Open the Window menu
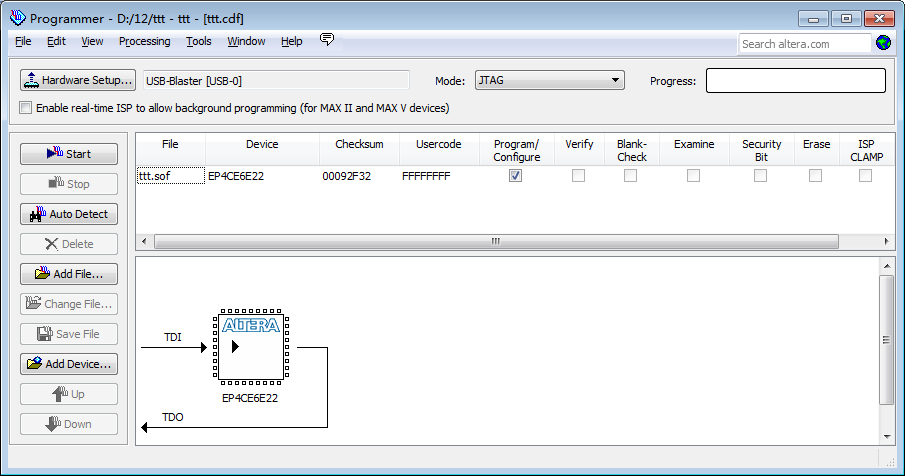The image size is (905, 476). coord(246,42)
